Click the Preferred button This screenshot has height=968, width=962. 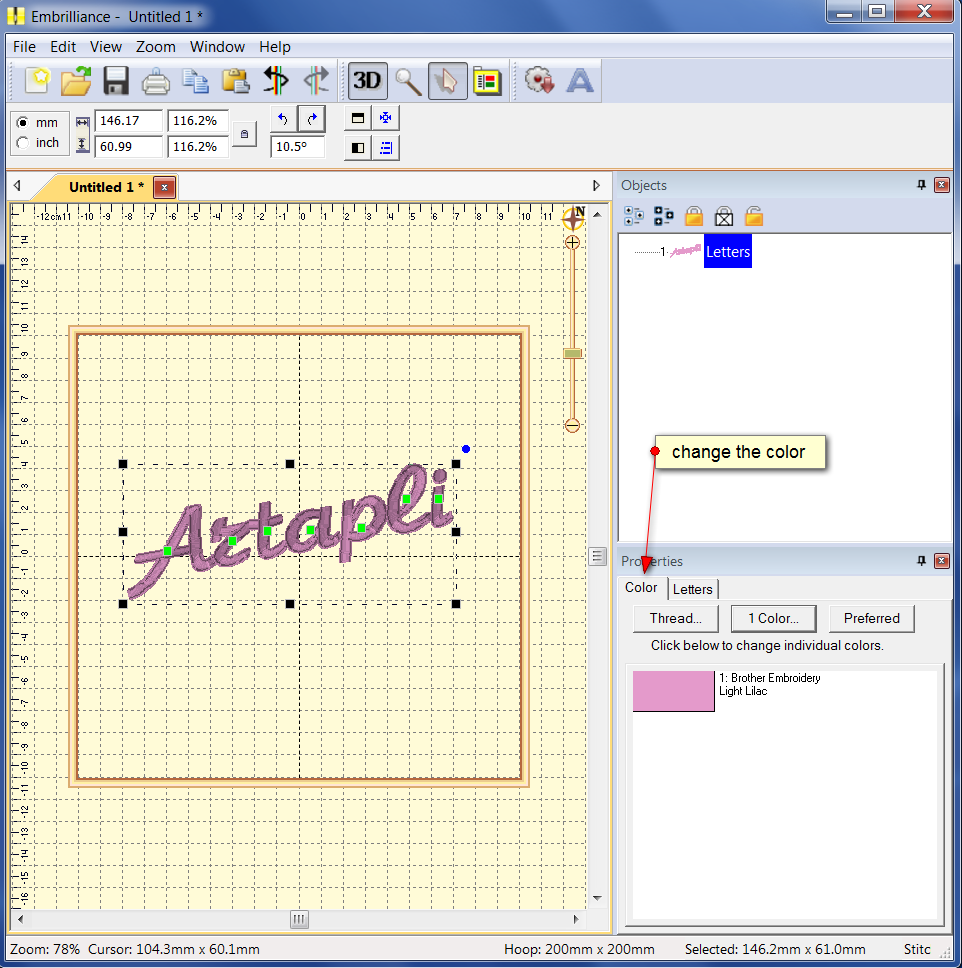pos(871,619)
